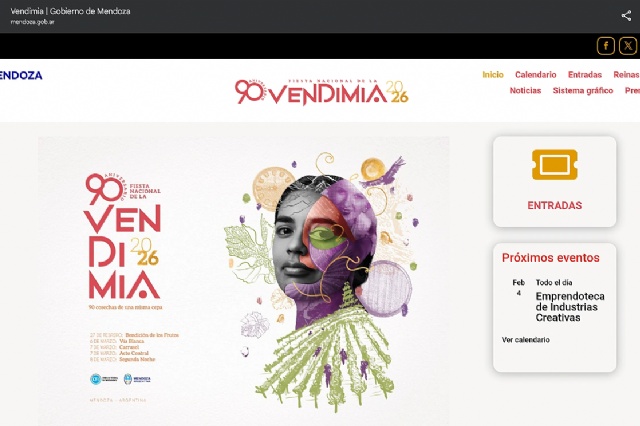640x426 pixels.
Task: Click the Vendimia 2026 header logo
Action: [322, 91]
